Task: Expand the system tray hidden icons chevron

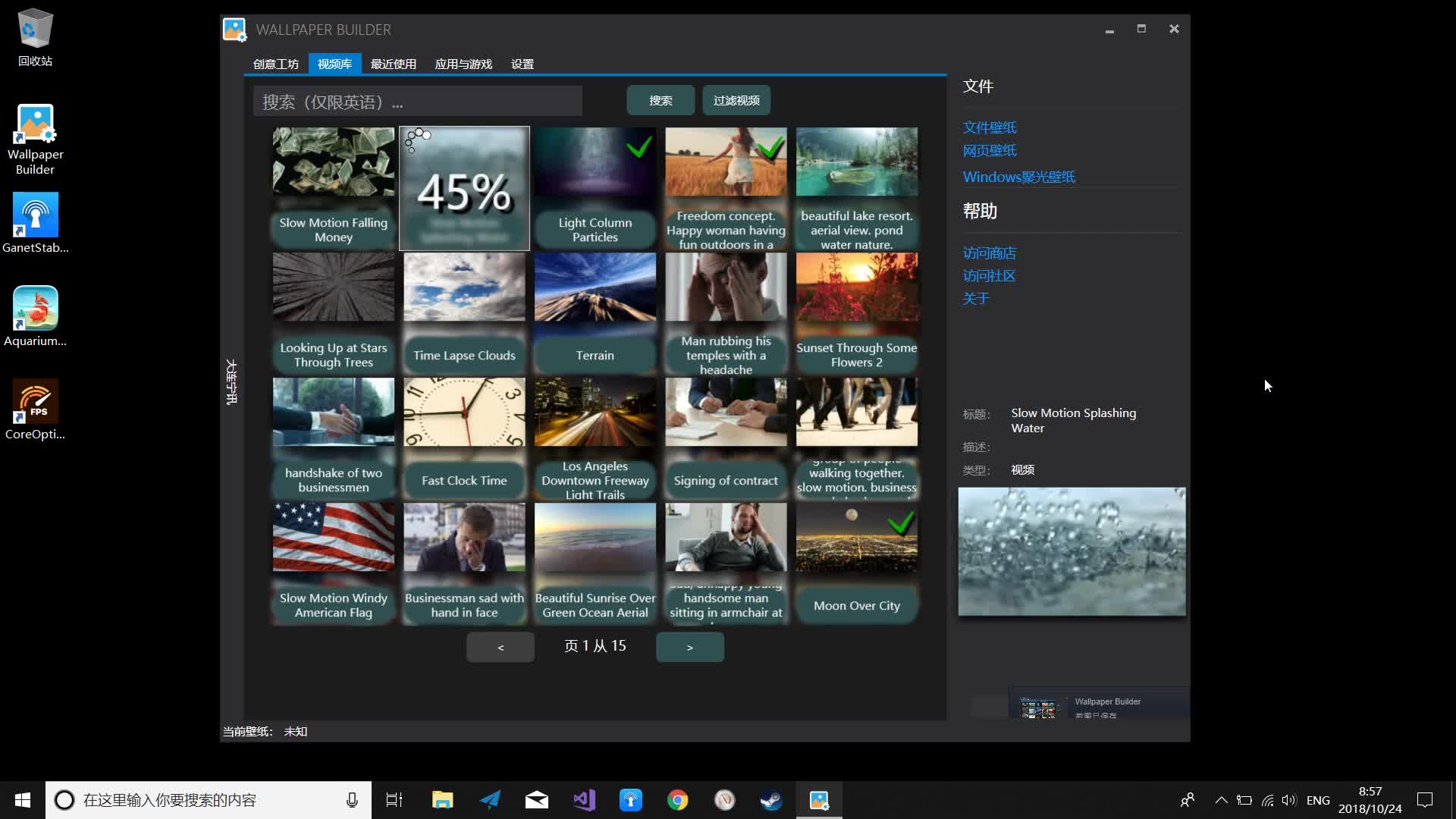Action: 1221,800
